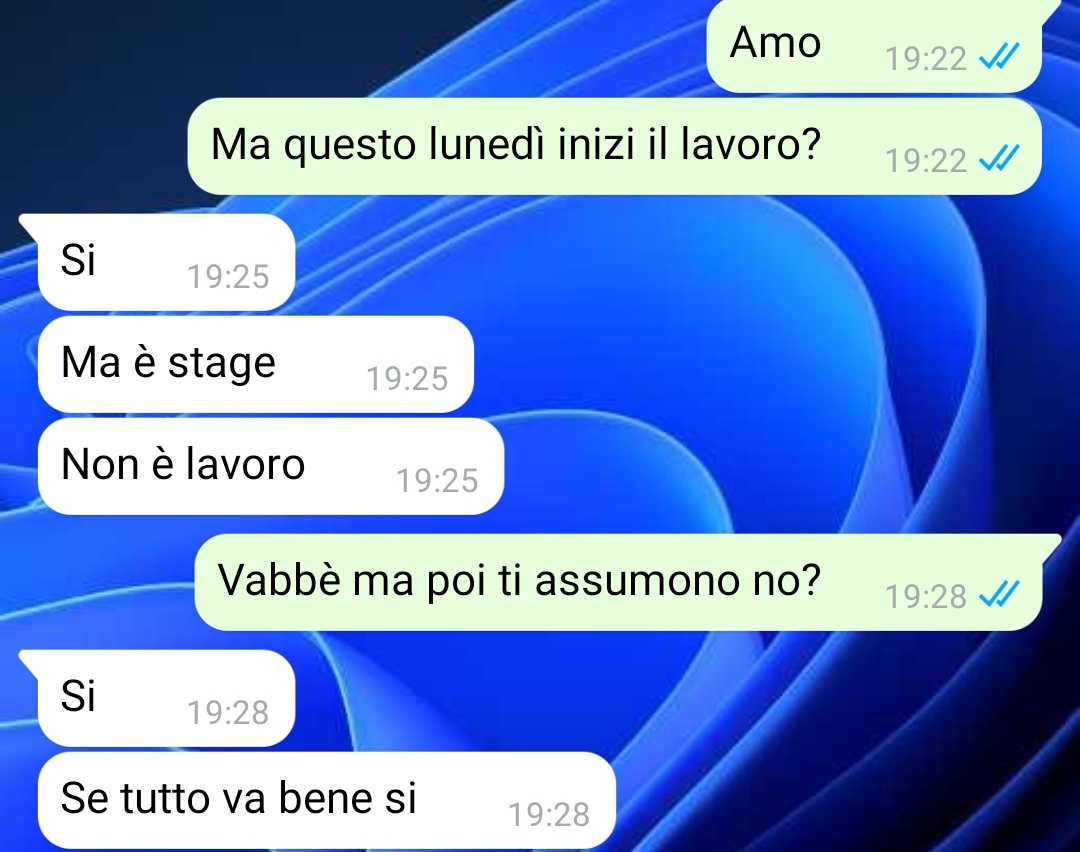Tap the 'Amo' message bubble
Viewport: 1080px width, 852px height.
coord(873,45)
